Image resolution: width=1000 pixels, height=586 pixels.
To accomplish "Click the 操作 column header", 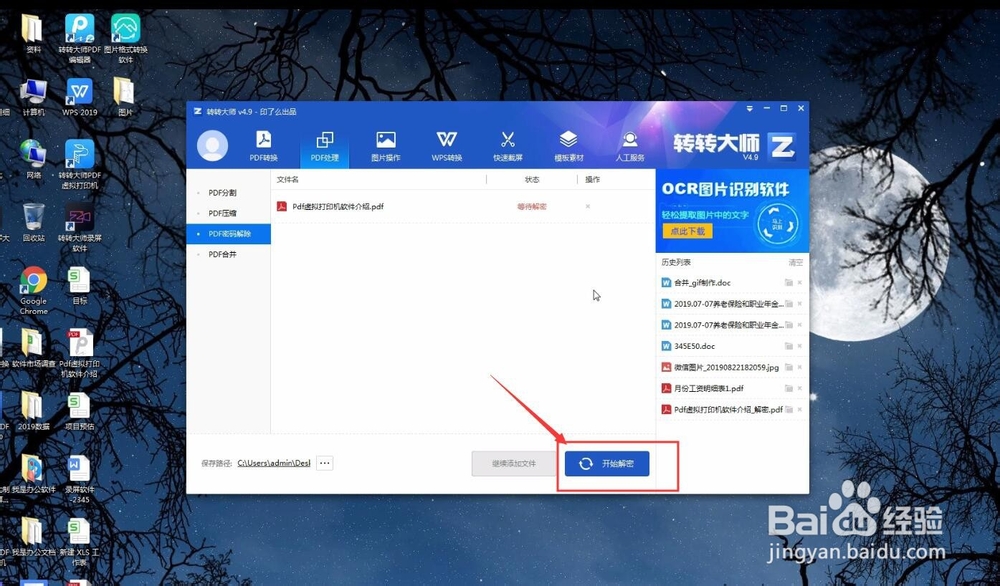I will point(592,179).
